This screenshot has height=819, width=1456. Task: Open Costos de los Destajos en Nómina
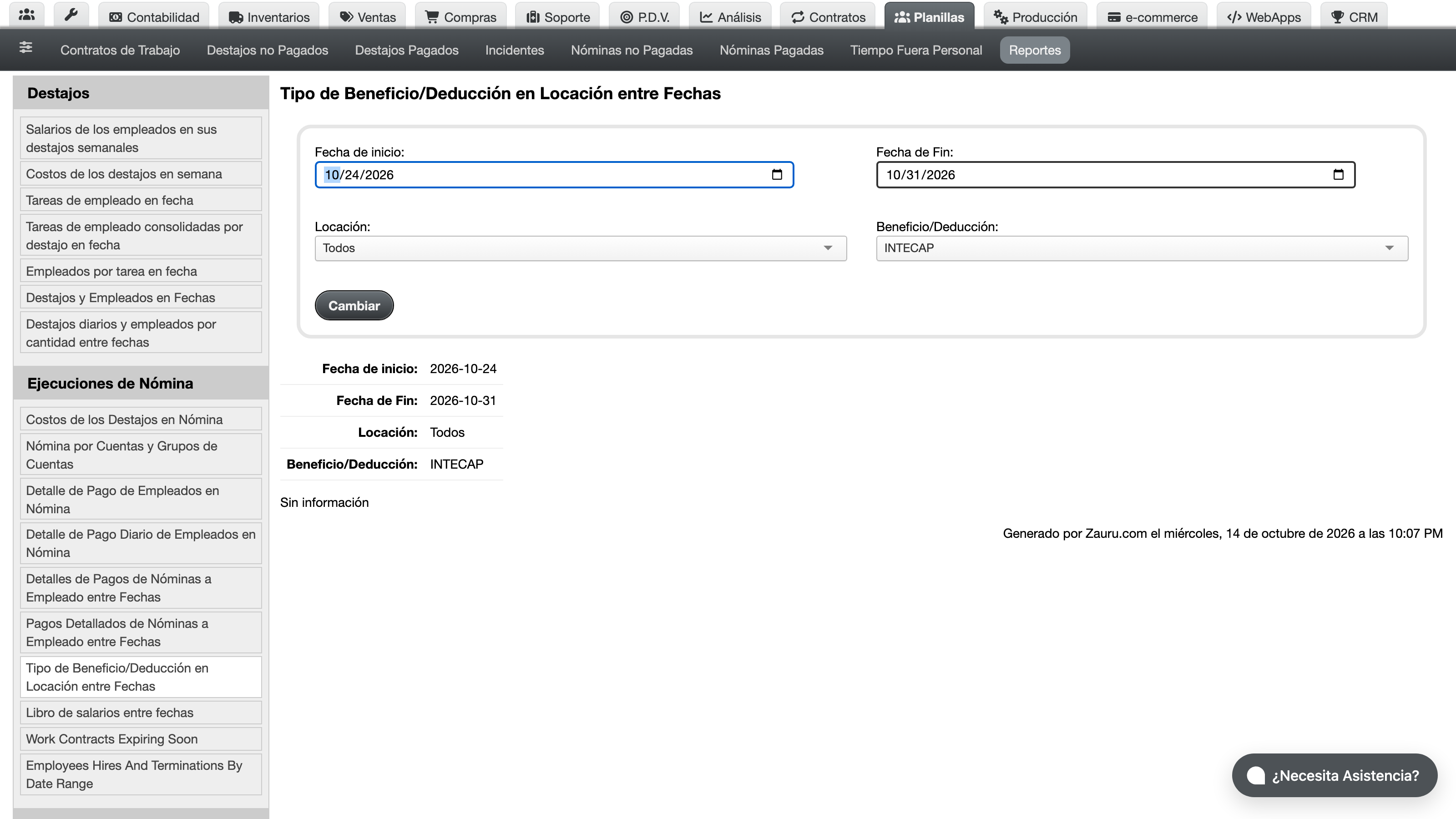(141, 420)
